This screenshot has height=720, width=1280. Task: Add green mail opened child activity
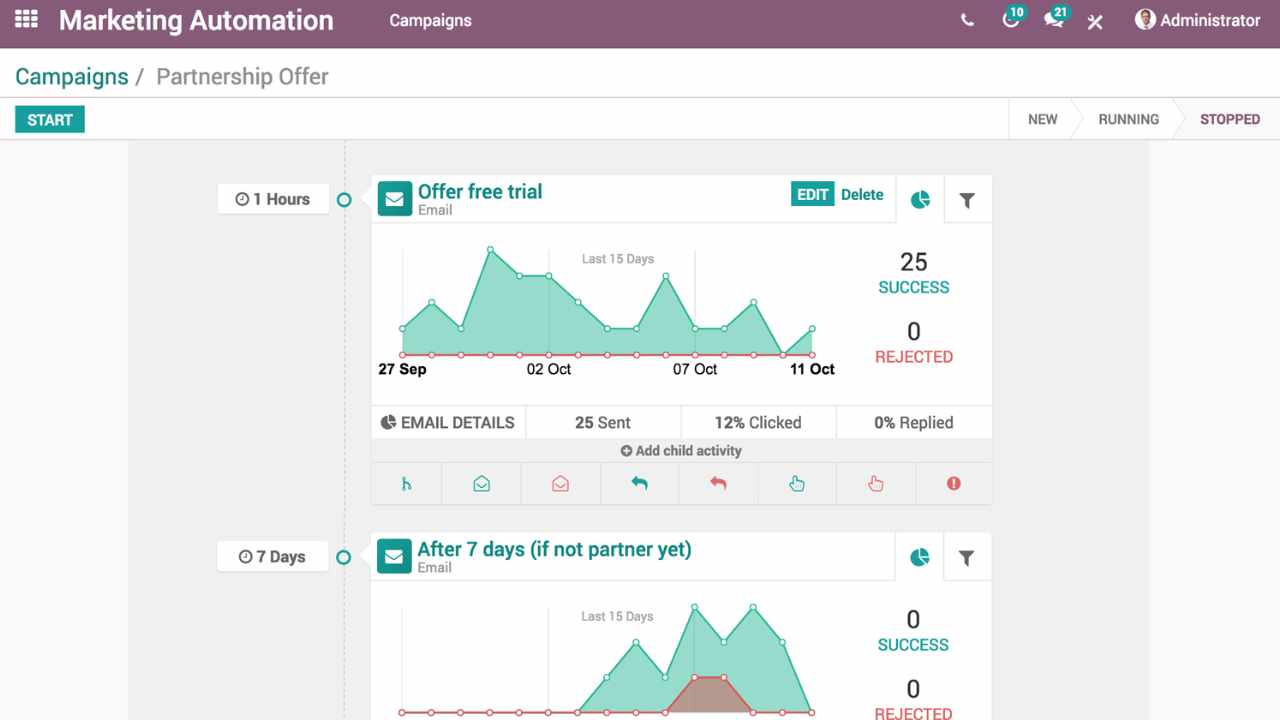coord(481,484)
